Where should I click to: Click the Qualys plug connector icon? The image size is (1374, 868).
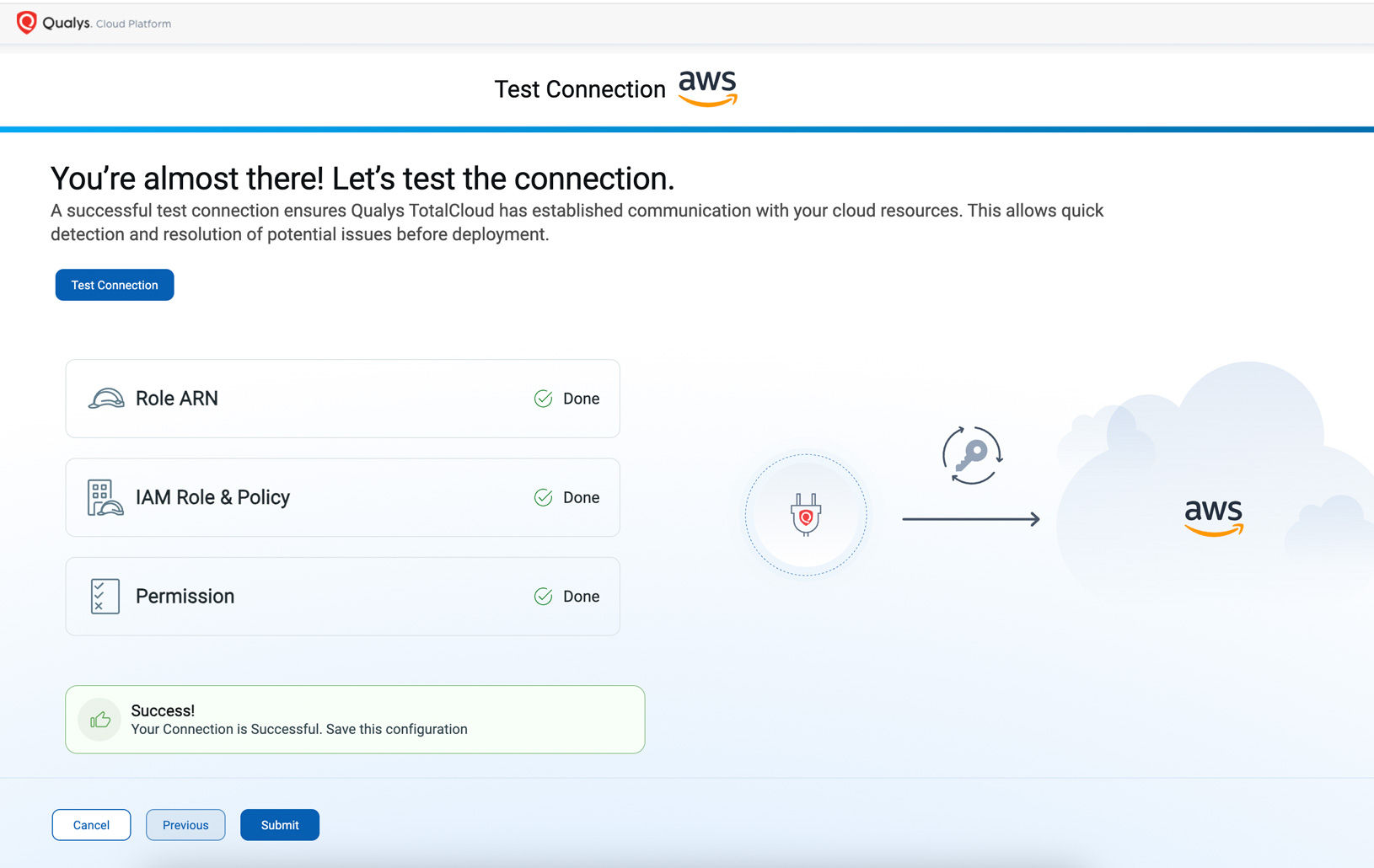point(806,515)
